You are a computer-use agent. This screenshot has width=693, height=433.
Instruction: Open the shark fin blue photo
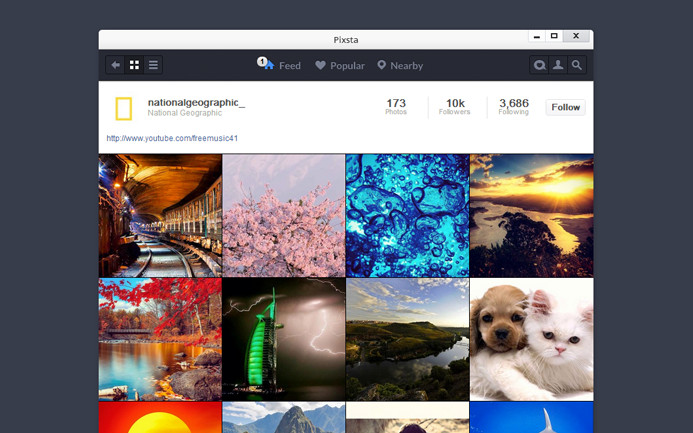(x=532, y=417)
